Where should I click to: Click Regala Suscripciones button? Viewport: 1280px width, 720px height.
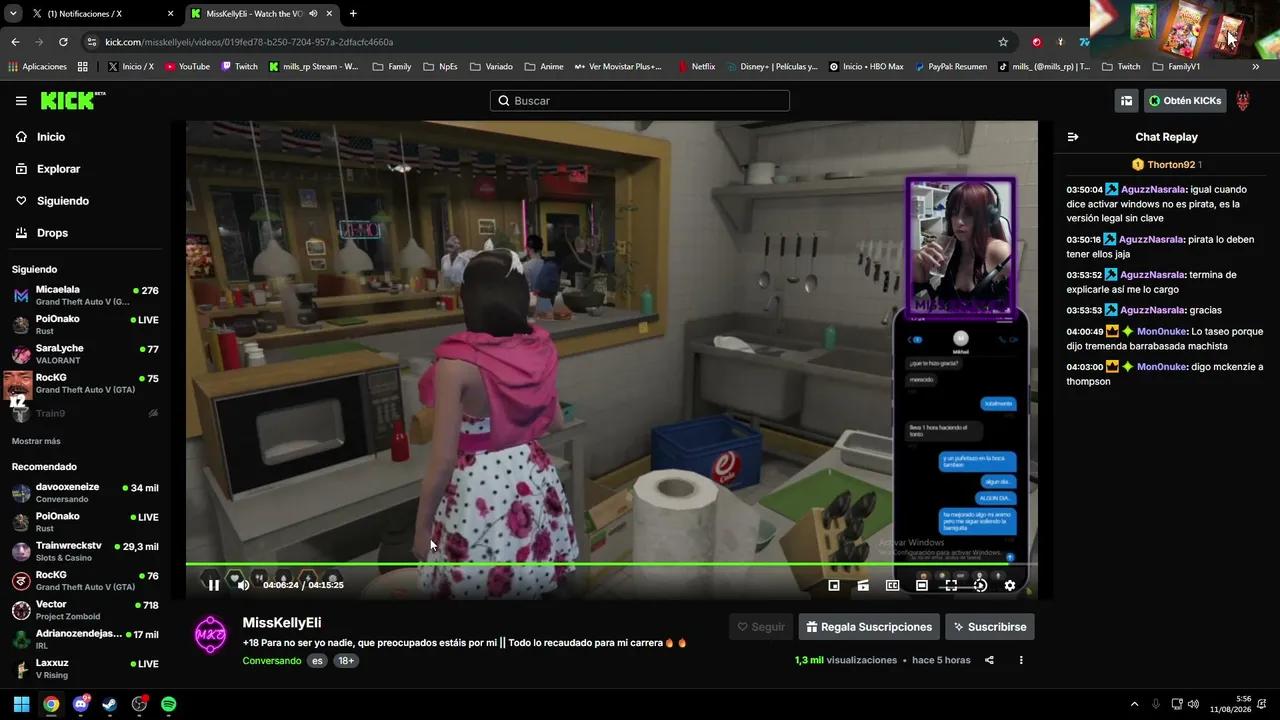pos(869,627)
